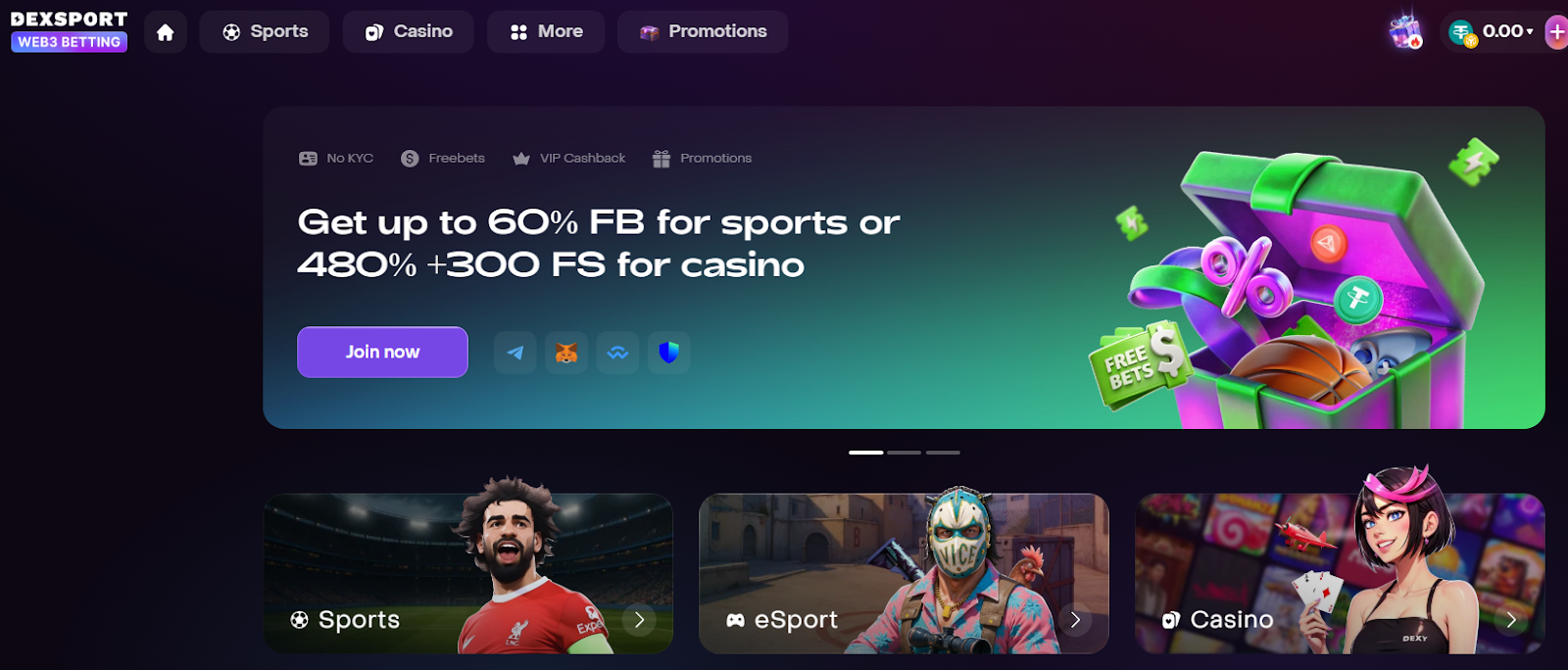Open the gift box rewards icon
The height and width of the screenshot is (670, 1568).
[1405, 31]
